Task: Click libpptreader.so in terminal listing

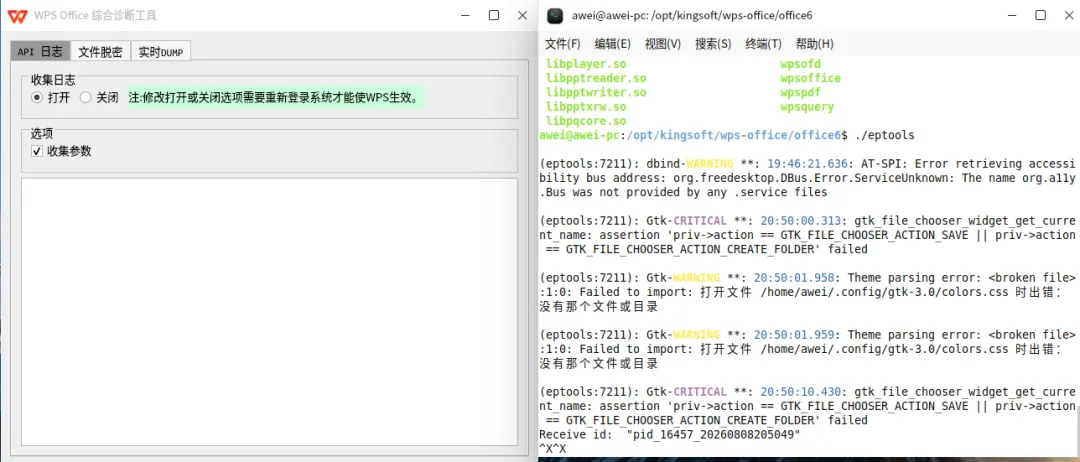Action: pyautogui.click(x=596, y=78)
